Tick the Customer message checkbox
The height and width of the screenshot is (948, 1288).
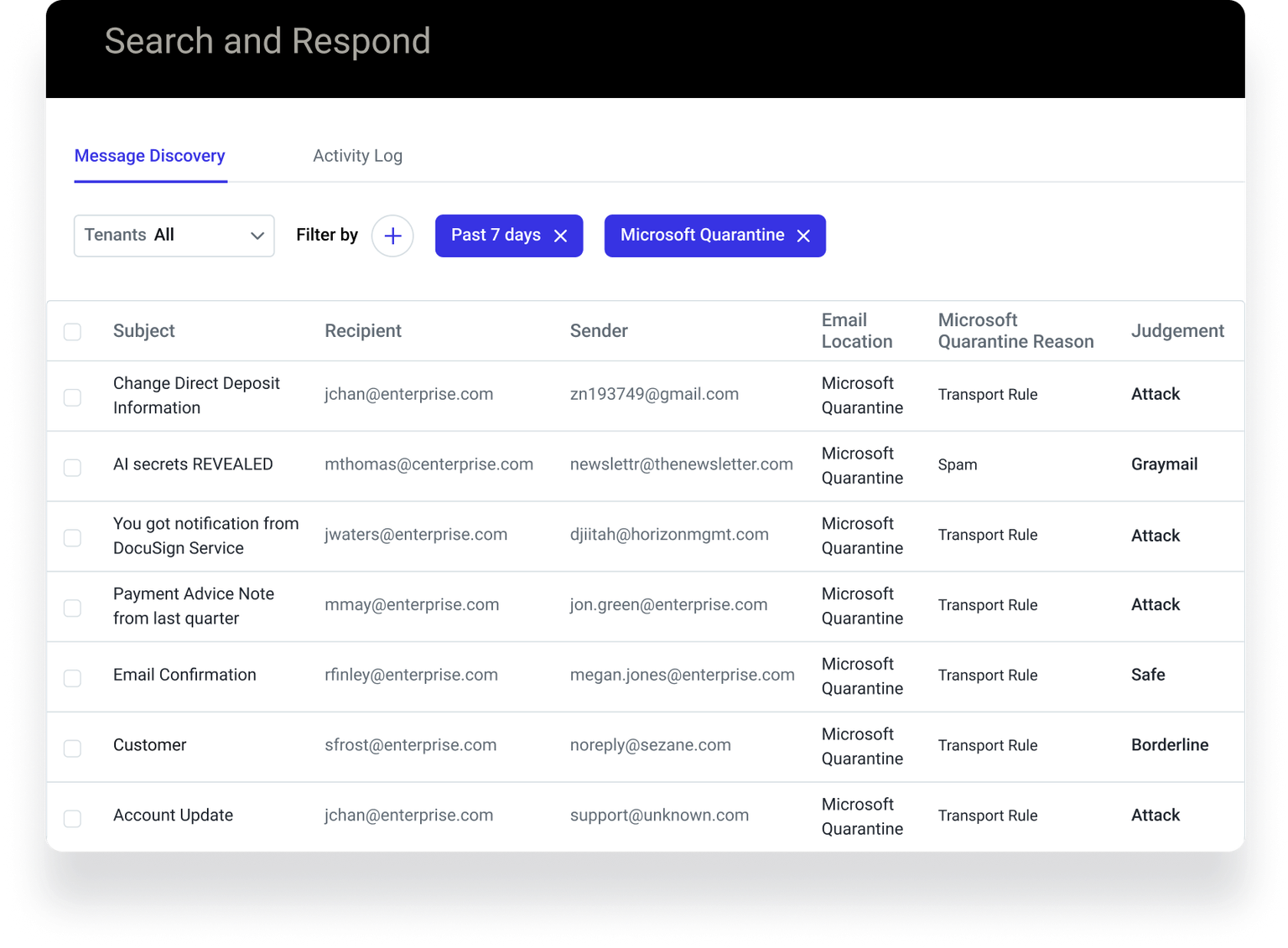tap(73, 749)
